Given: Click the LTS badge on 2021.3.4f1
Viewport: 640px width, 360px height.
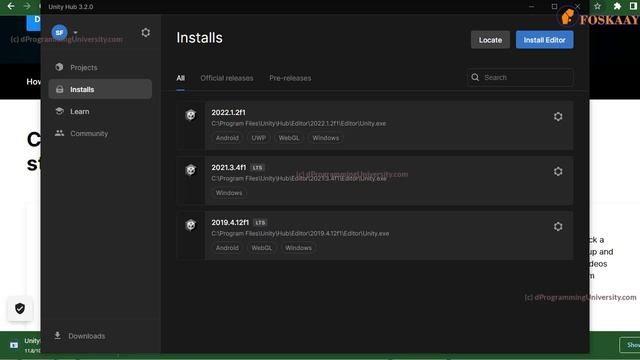Looking at the screenshot, I should (x=257, y=168).
